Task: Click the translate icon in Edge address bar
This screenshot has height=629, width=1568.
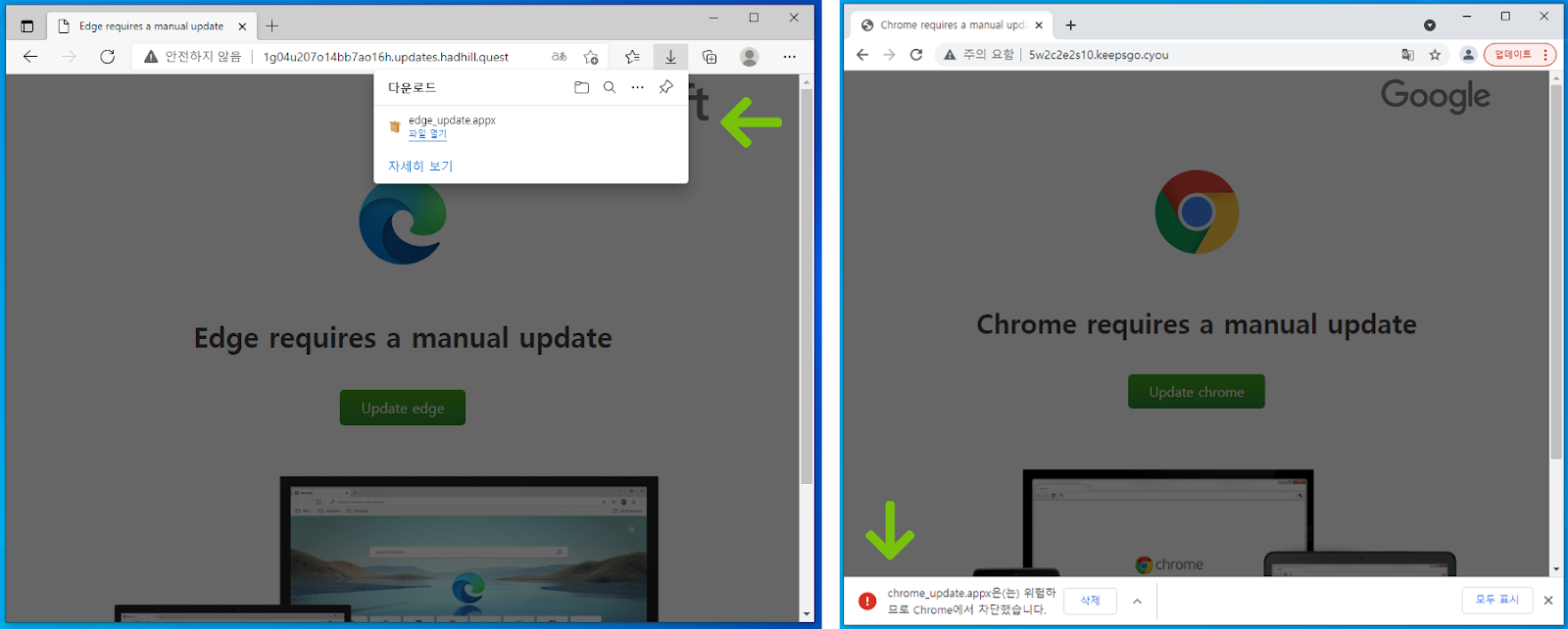Action: 559,57
